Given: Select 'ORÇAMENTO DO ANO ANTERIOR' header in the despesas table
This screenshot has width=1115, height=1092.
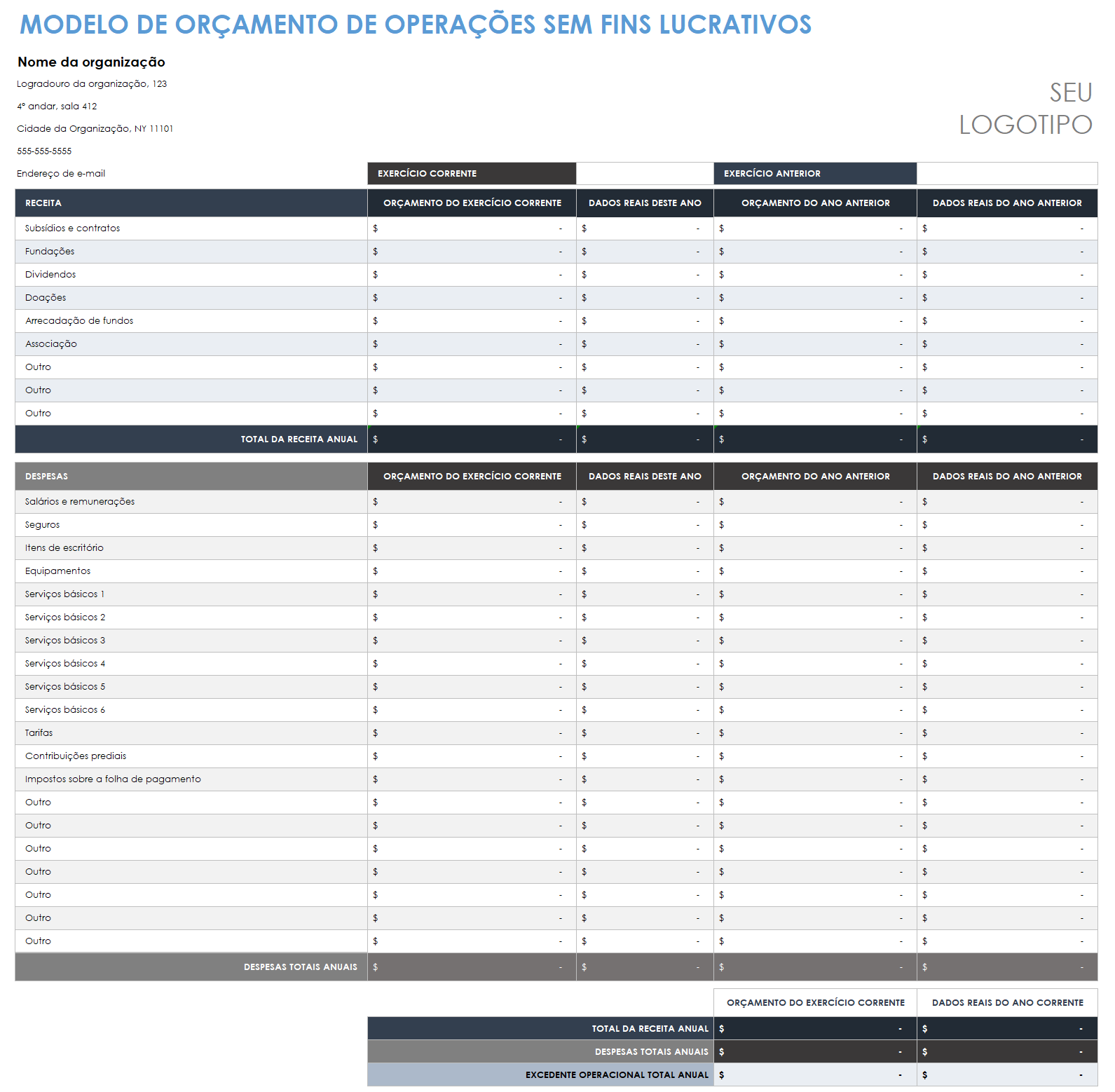Looking at the screenshot, I should point(815,476).
